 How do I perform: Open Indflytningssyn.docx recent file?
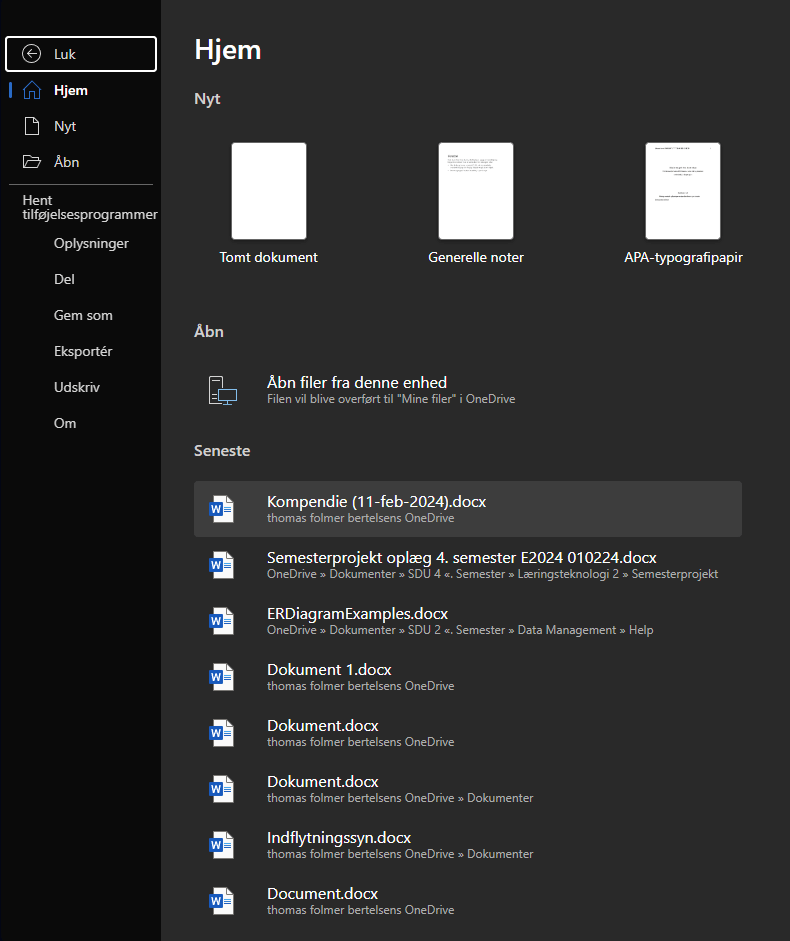(x=468, y=845)
